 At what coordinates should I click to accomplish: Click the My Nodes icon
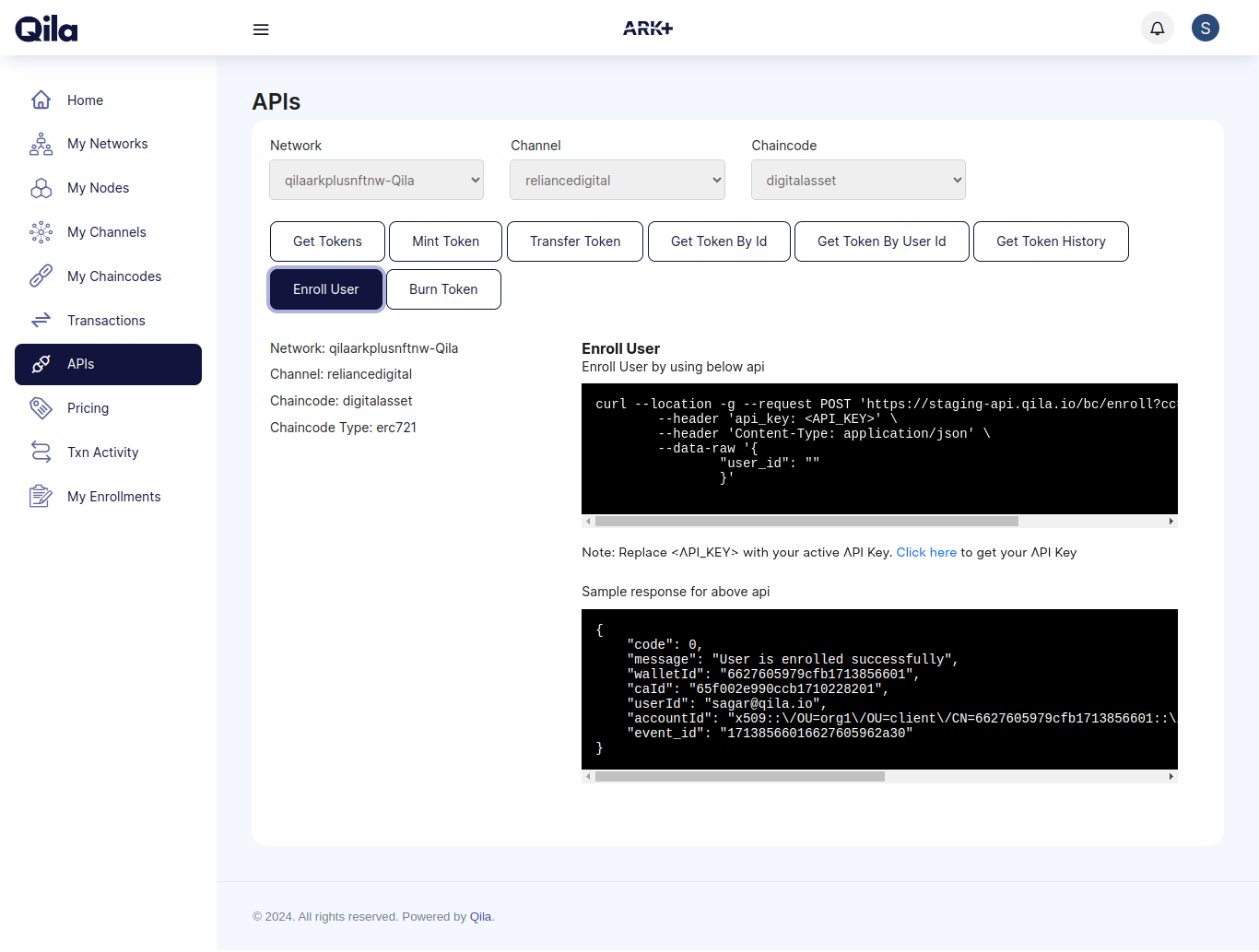click(x=41, y=188)
